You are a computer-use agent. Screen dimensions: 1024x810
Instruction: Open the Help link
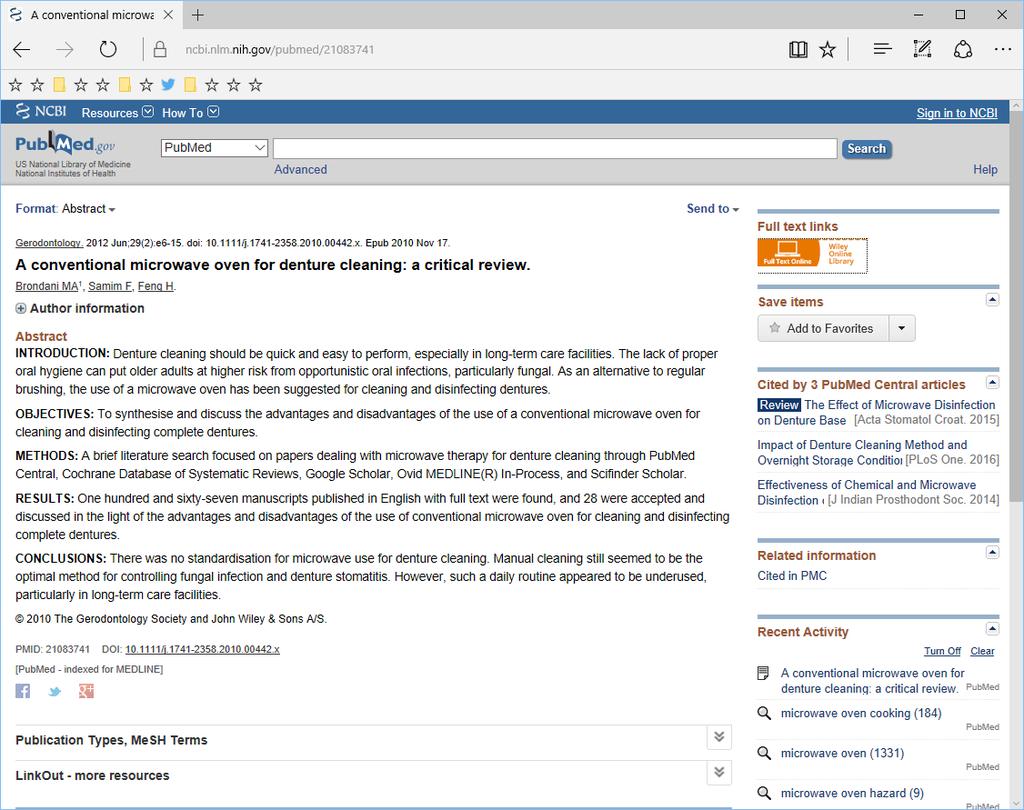(x=985, y=170)
